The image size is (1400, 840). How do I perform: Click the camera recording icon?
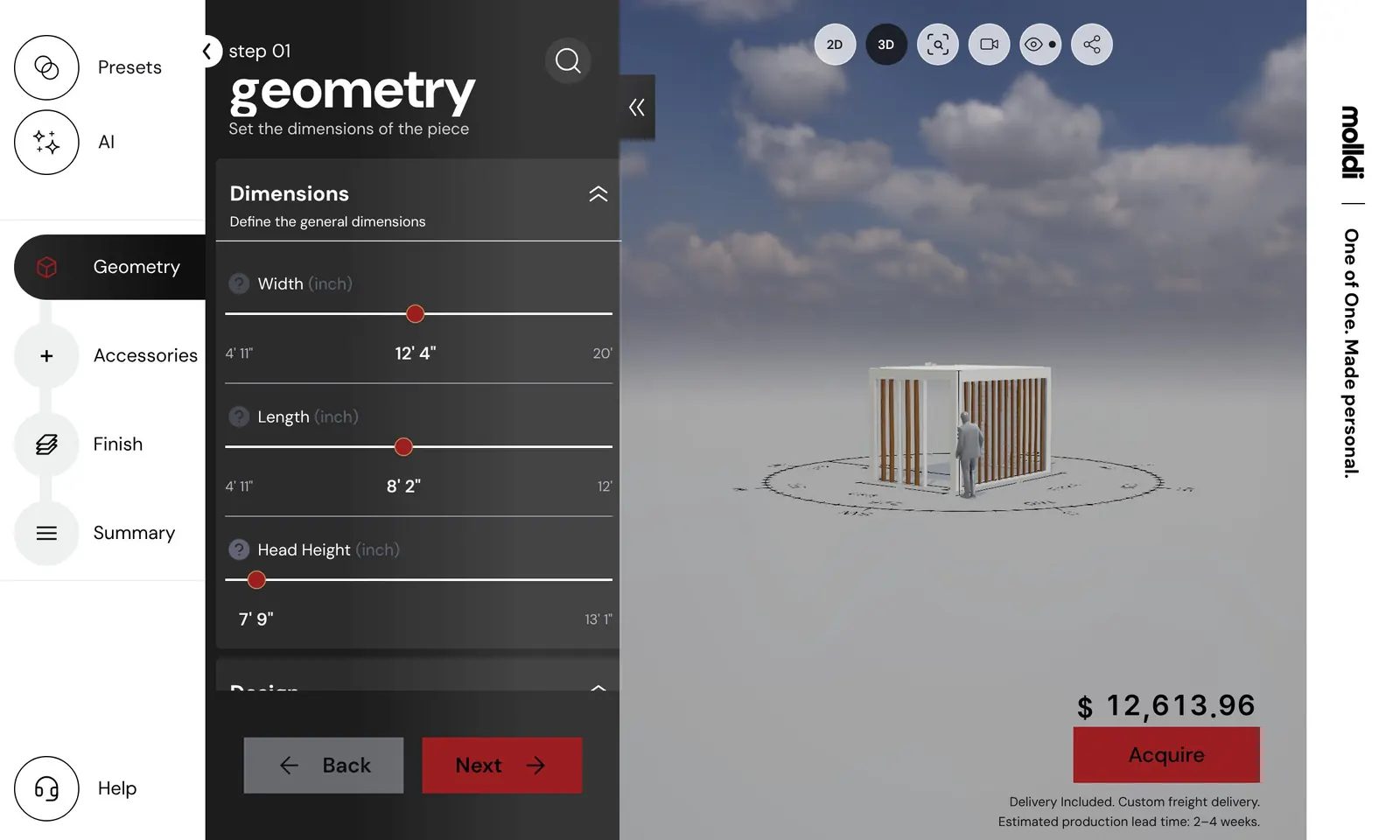point(989,45)
